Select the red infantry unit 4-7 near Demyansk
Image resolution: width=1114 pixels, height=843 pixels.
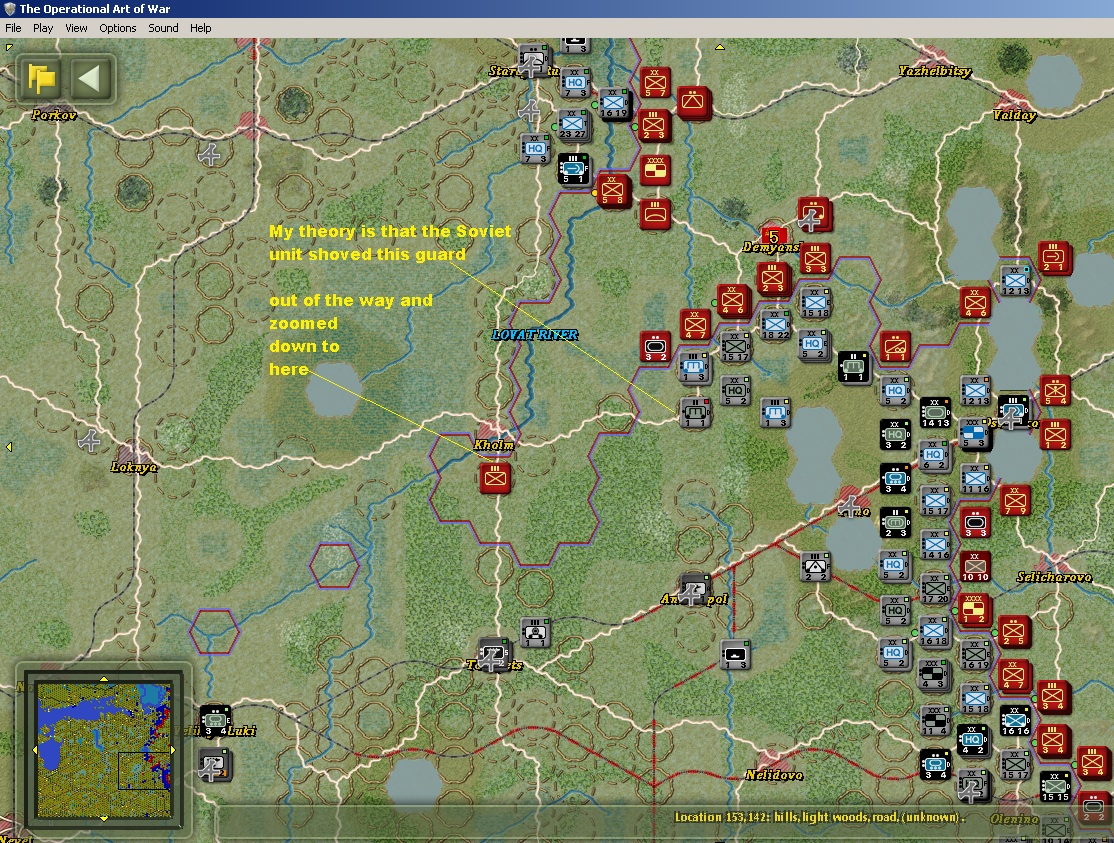(695, 324)
